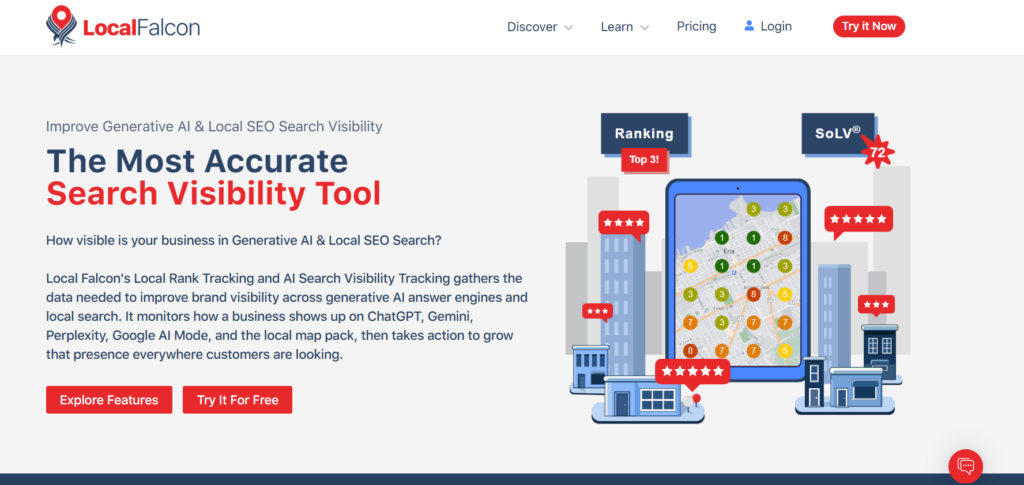Click the SoLV badge in the illustration
This screenshot has height=485, width=1024.
(838, 134)
